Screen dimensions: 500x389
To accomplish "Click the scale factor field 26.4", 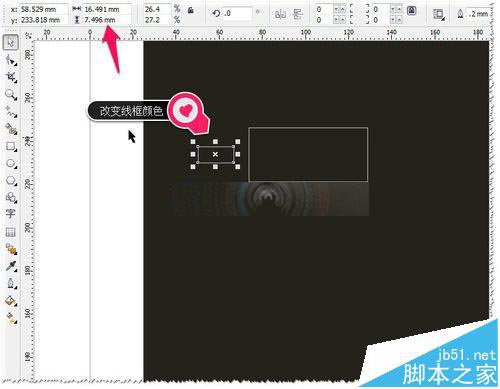I will click(x=157, y=9).
